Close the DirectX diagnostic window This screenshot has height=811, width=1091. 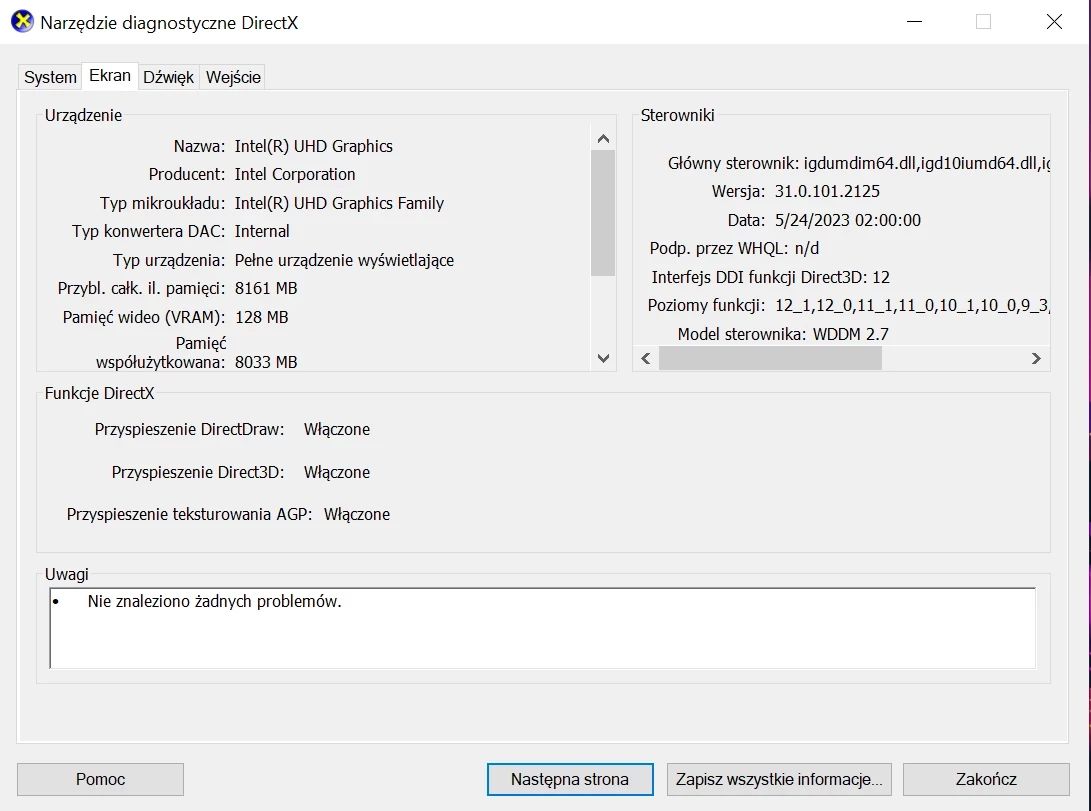(1054, 22)
